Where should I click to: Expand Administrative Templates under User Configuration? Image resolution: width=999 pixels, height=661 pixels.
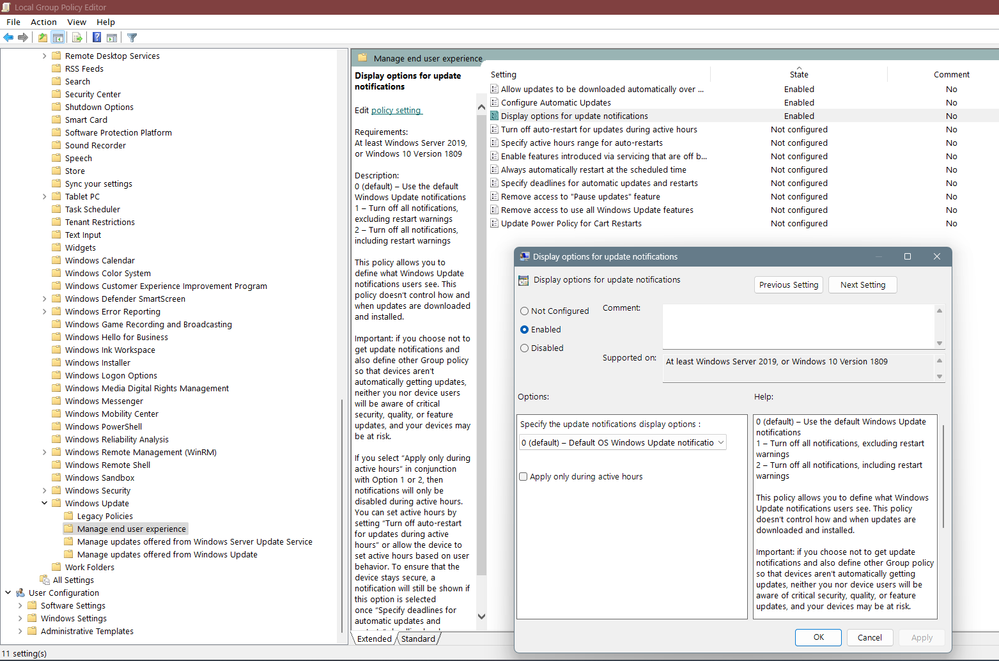pyautogui.click(x=20, y=631)
